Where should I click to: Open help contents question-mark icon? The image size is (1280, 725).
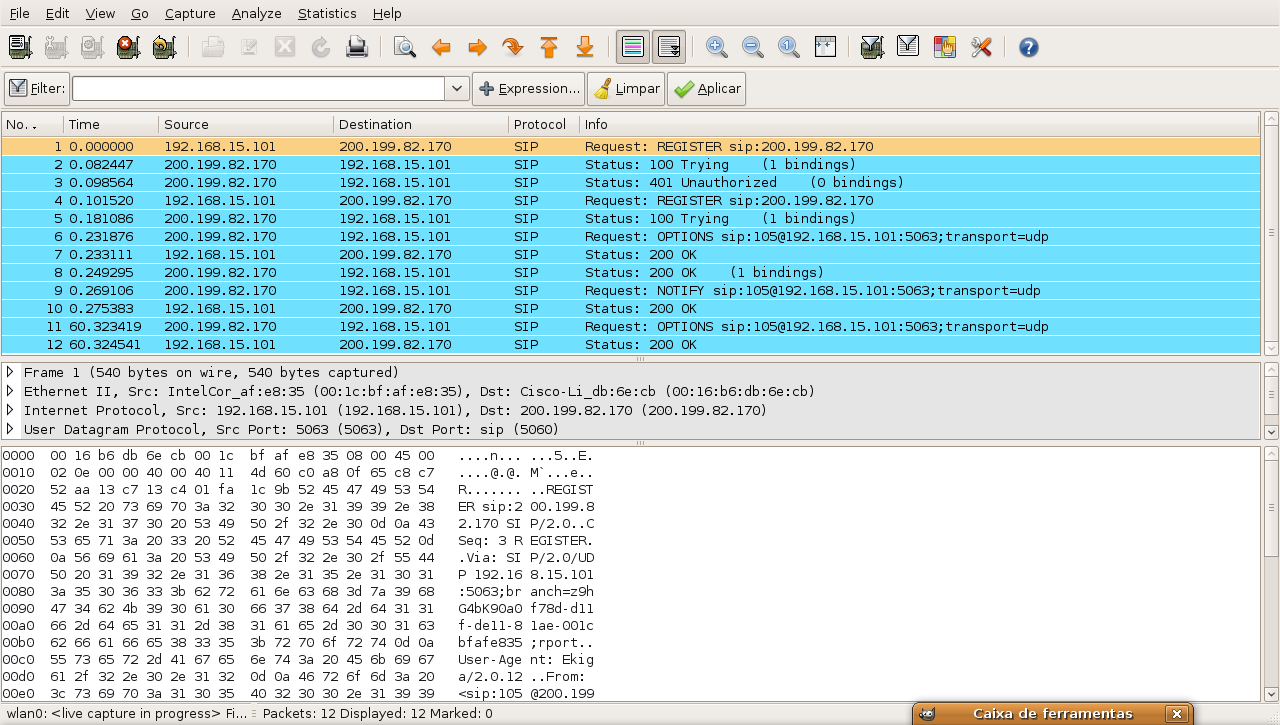point(1028,47)
